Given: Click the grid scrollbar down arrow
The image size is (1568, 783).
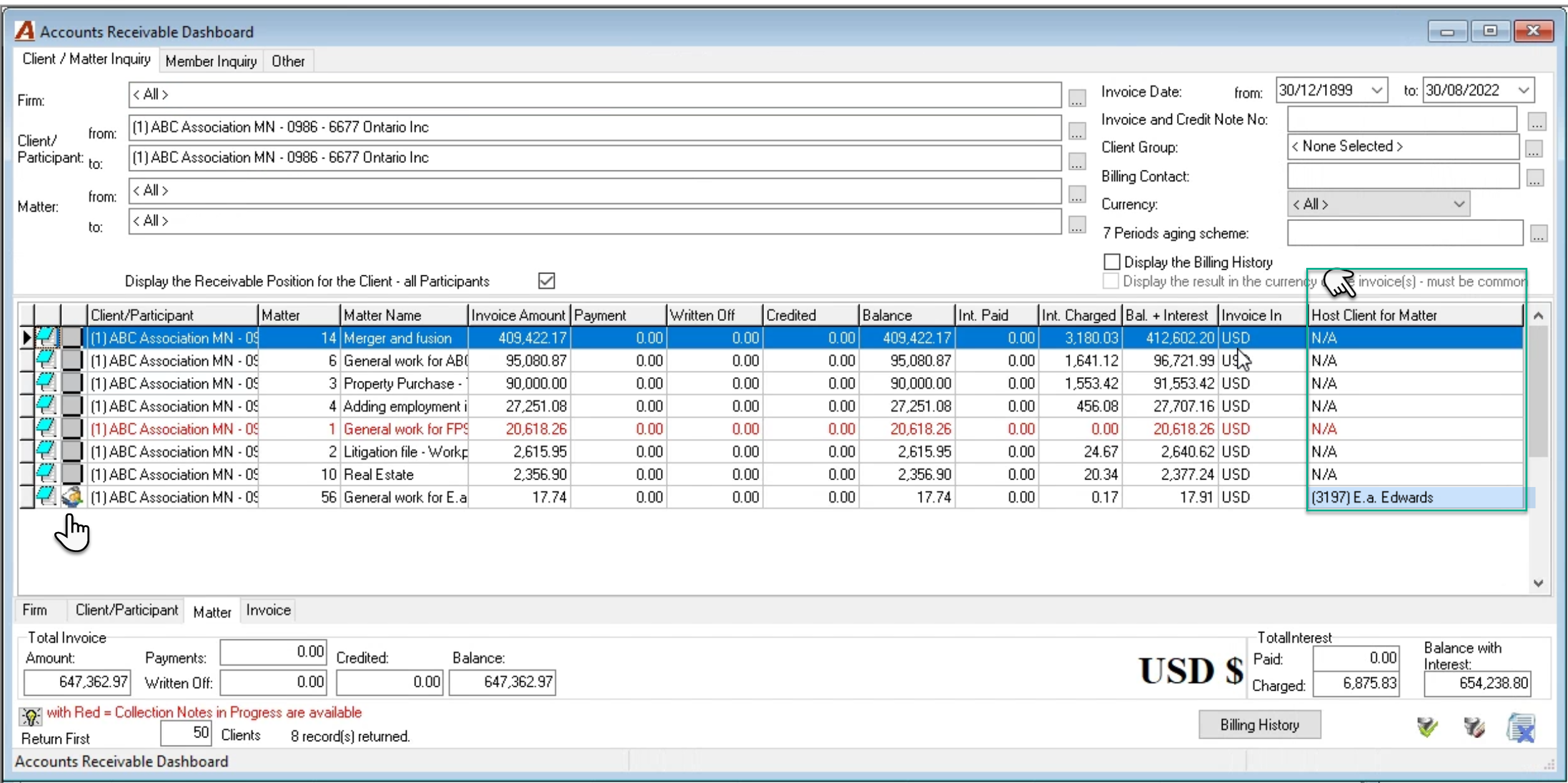Looking at the screenshot, I should click(1538, 583).
